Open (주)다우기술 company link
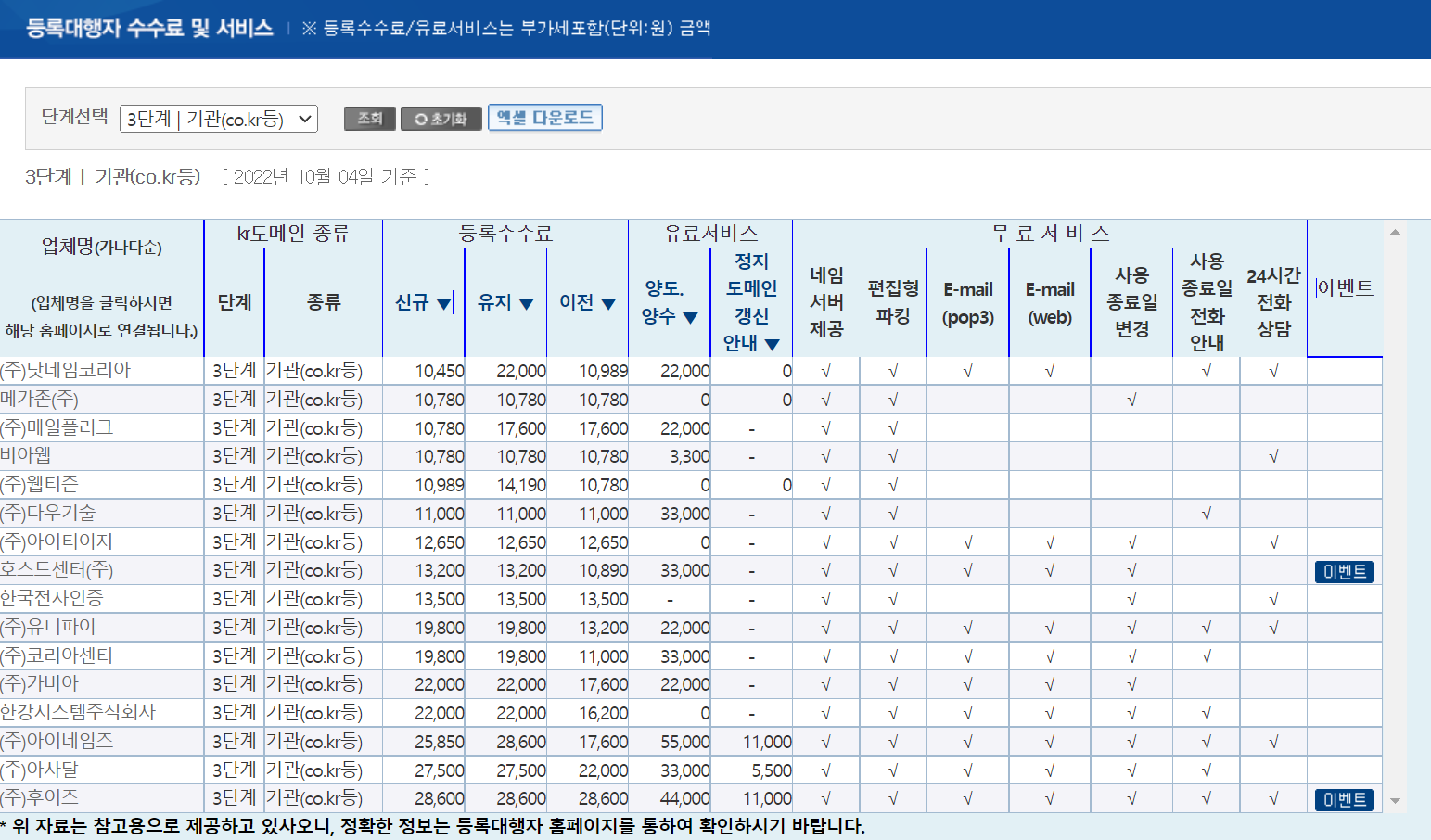 48,513
